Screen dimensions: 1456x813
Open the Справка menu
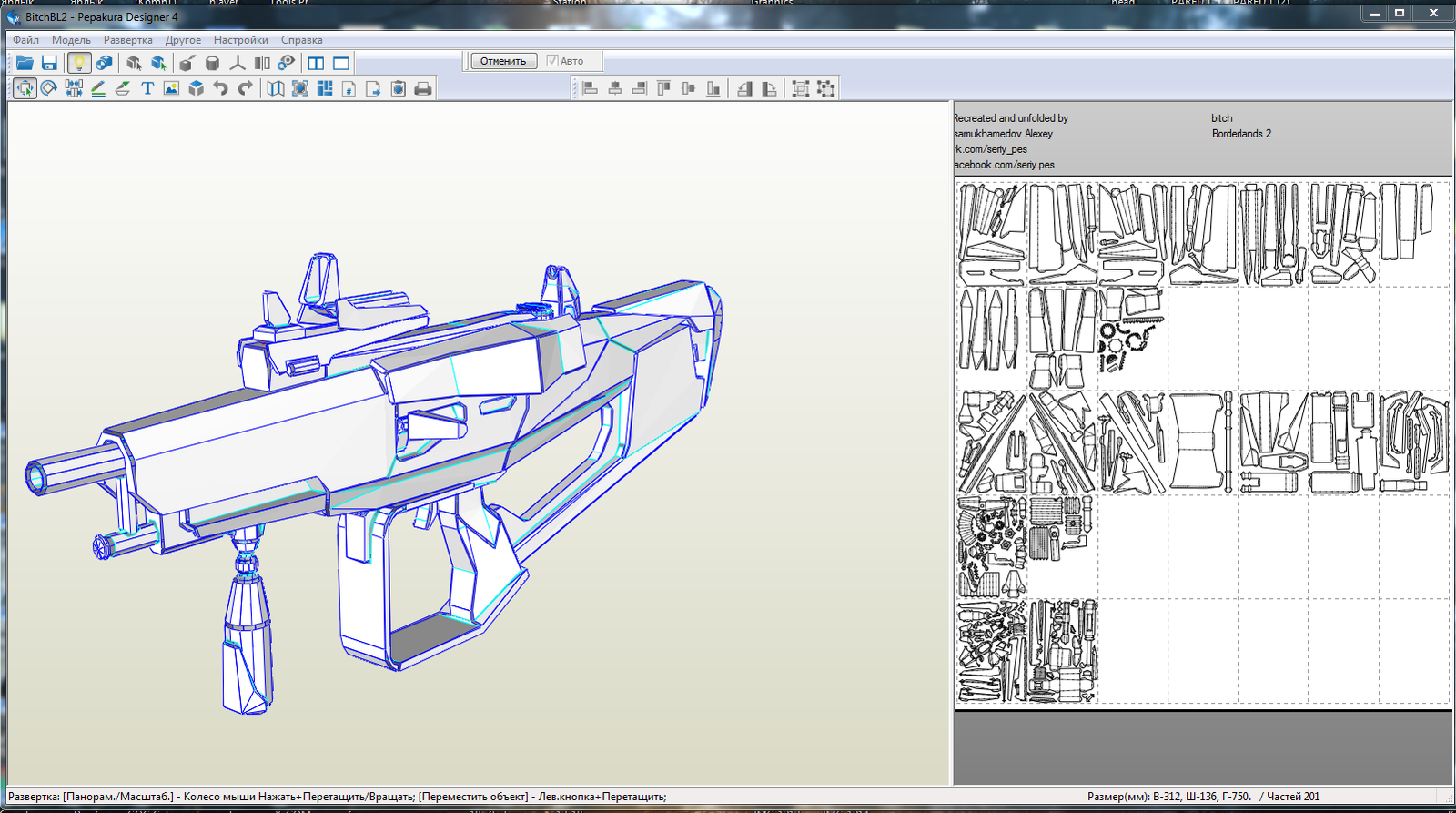[302, 40]
